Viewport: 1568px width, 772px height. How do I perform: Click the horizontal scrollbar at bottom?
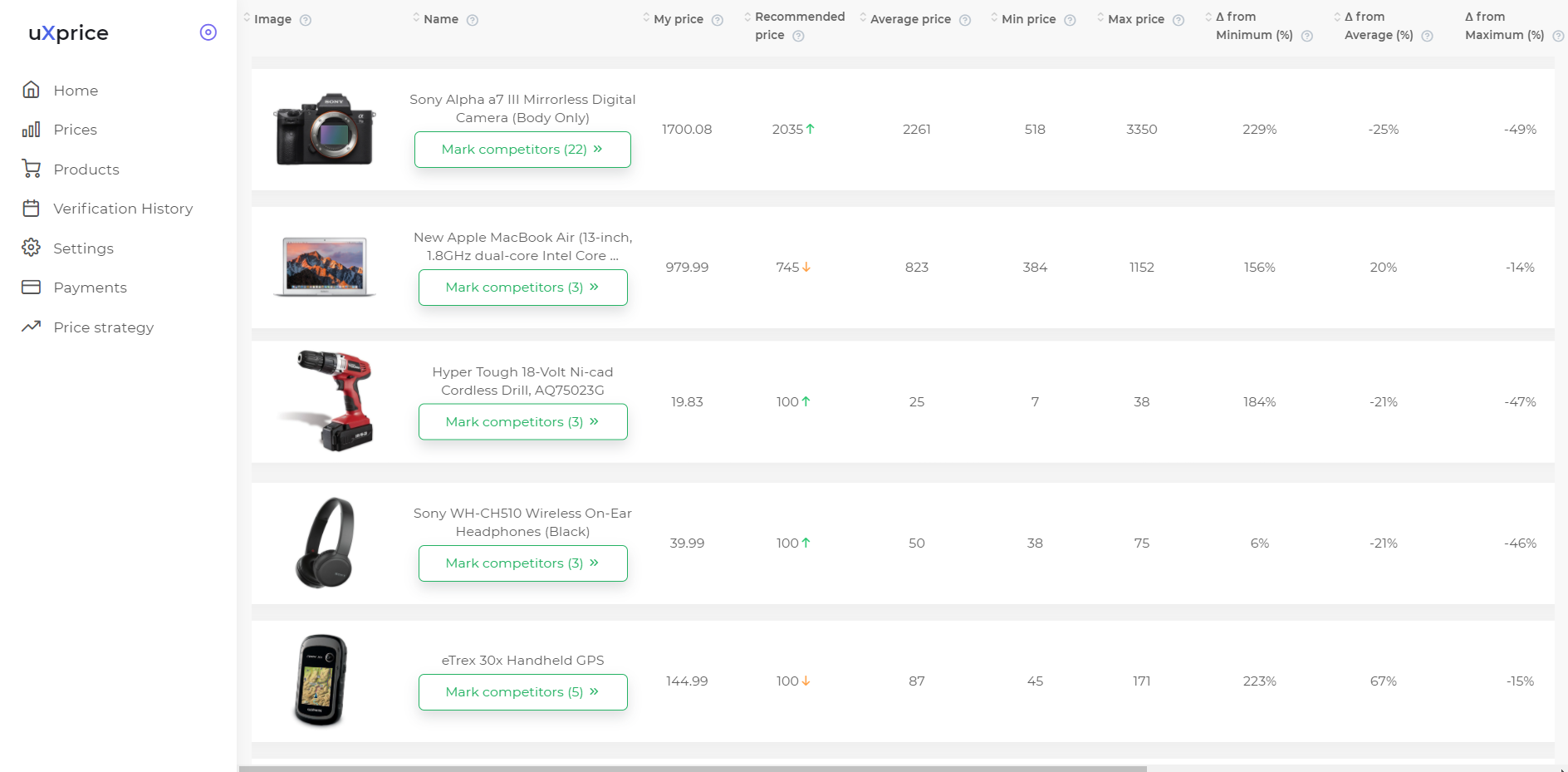pos(693,769)
